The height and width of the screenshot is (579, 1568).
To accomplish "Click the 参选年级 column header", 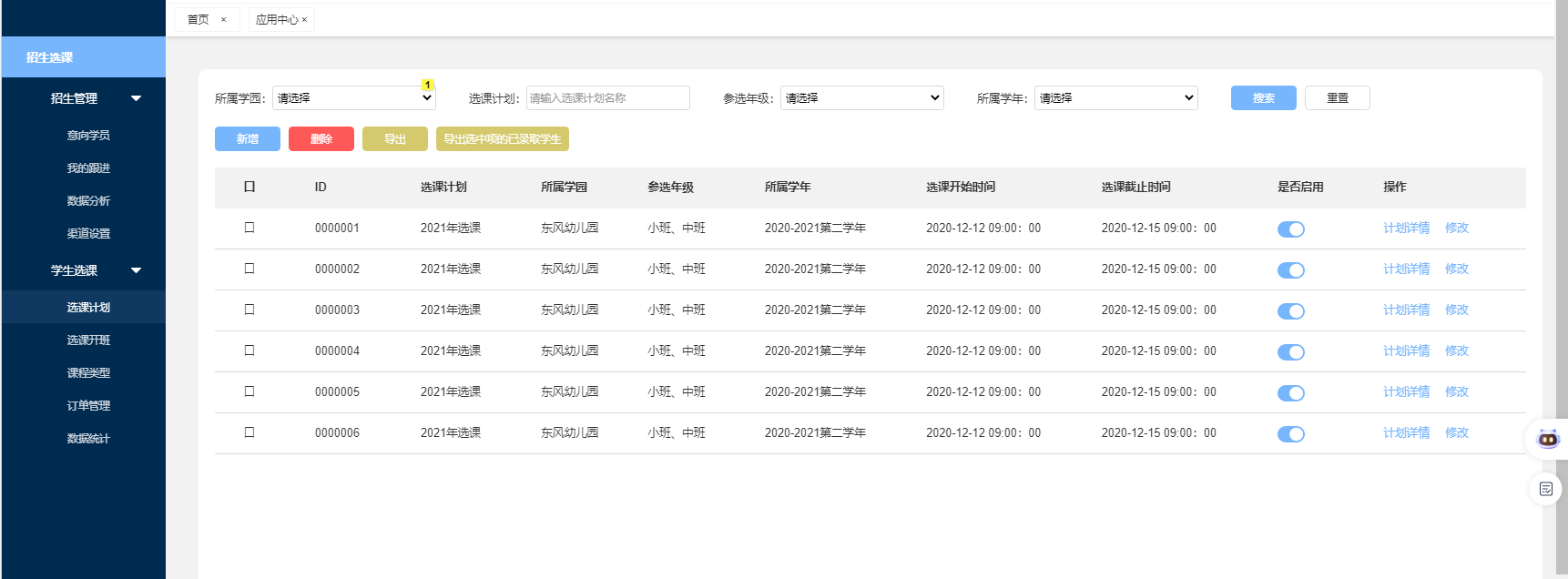I will click(671, 187).
